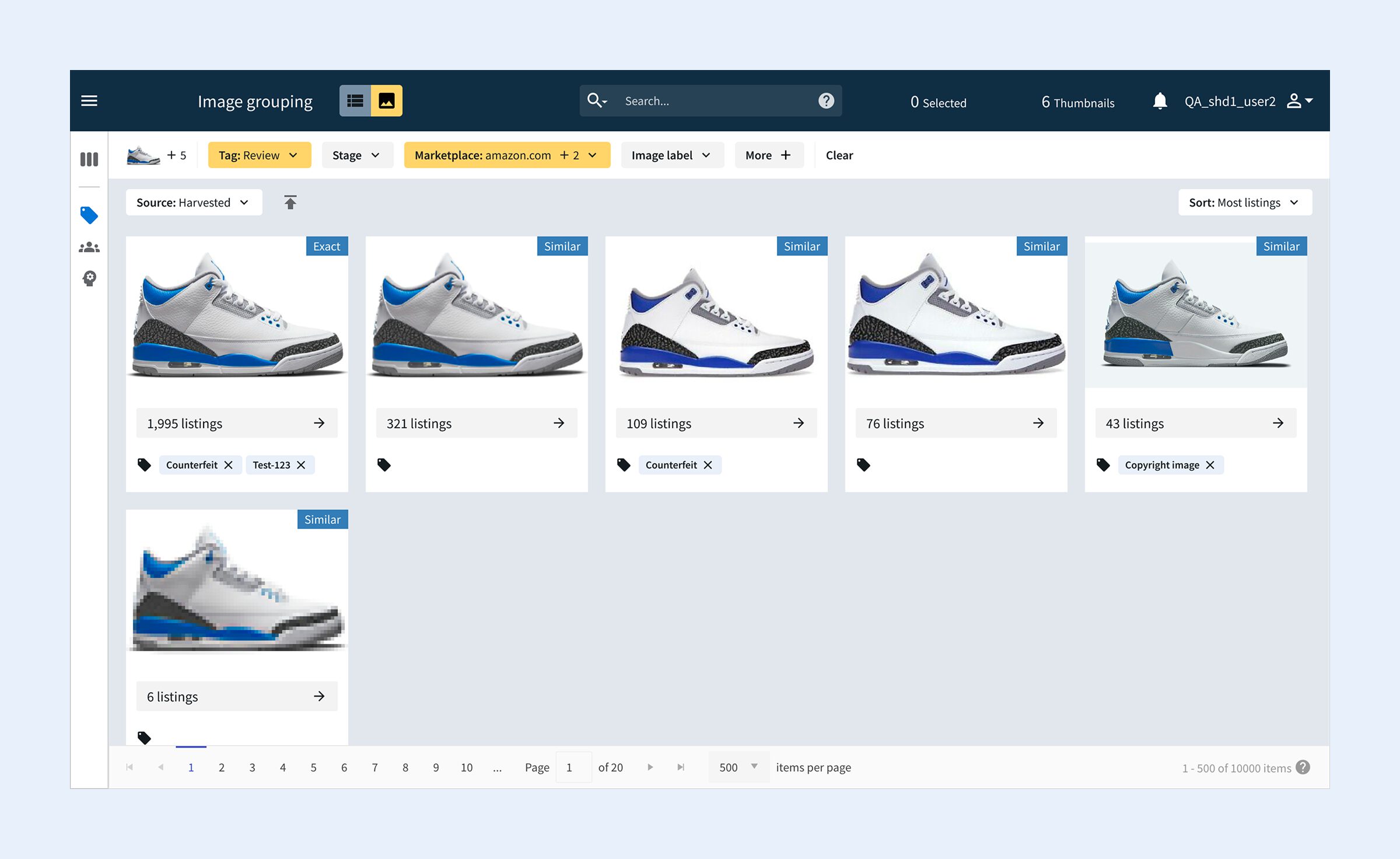
Task: Remove Counterfeit tag from 109 listings card
Action: pyautogui.click(x=708, y=465)
